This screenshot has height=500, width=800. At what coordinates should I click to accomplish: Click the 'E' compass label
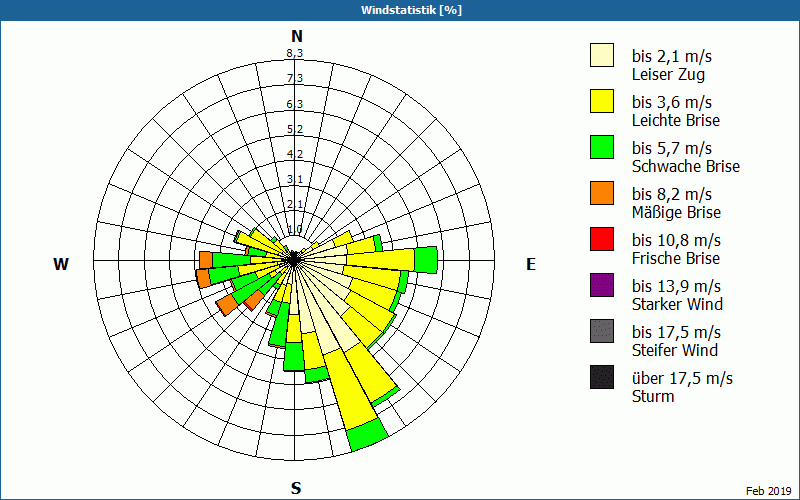click(x=531, y=264)
